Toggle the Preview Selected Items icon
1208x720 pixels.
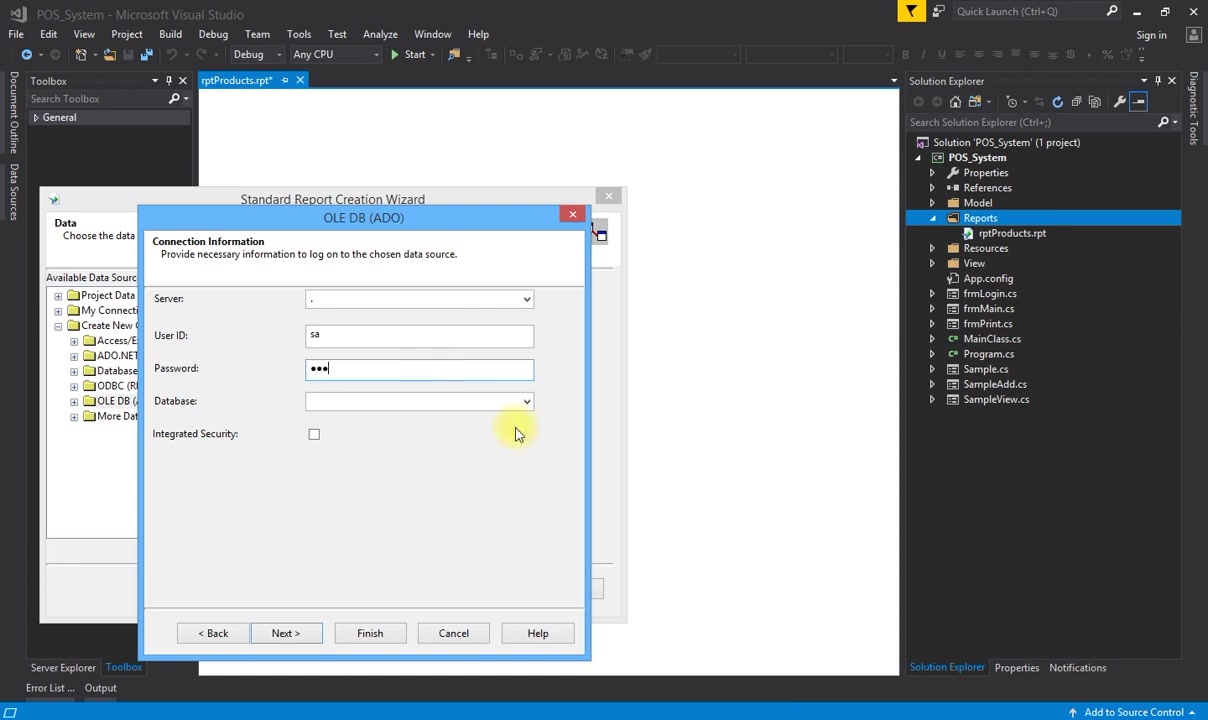click(x=1139, y=102)
